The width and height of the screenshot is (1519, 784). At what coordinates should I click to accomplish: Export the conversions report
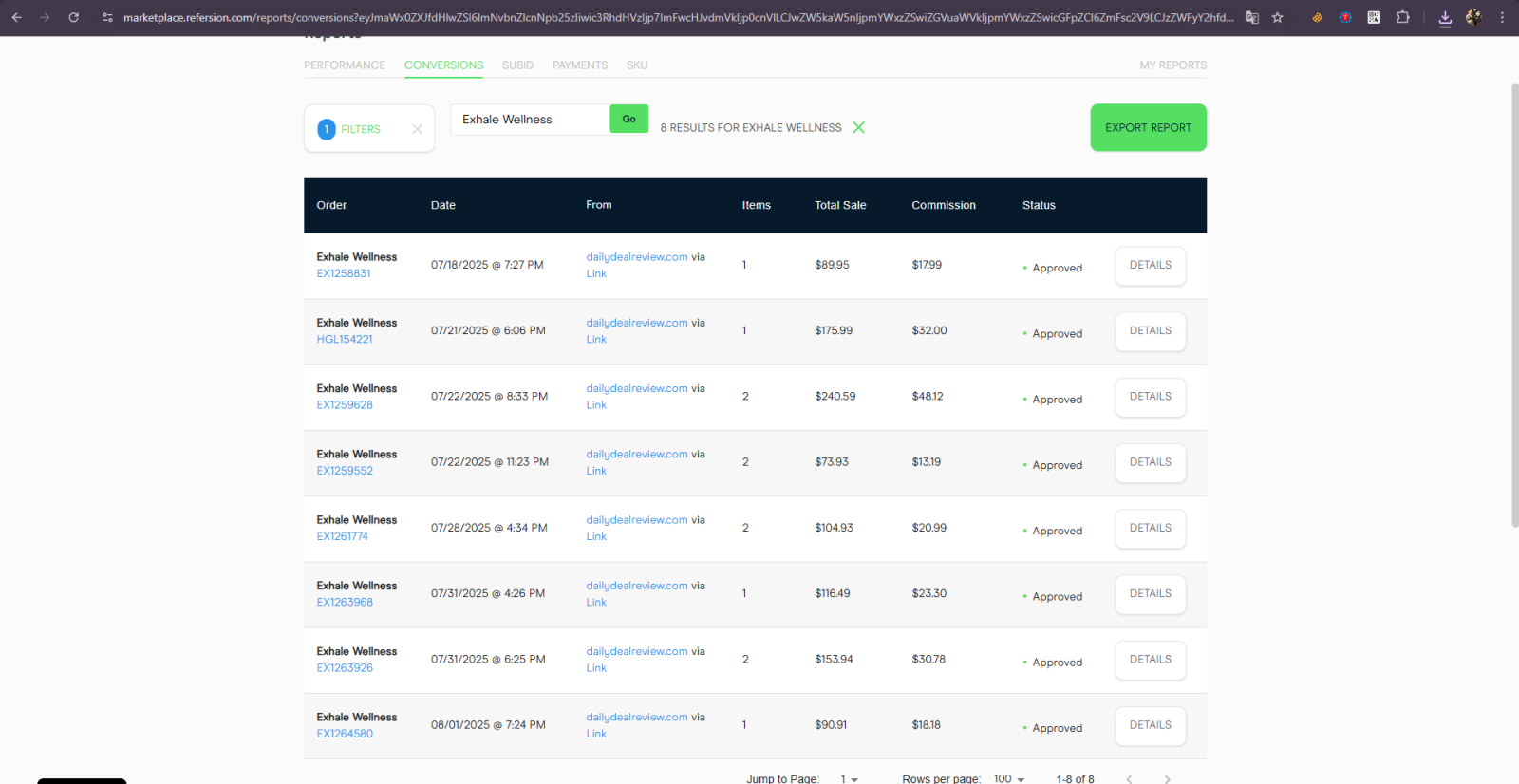tap(1149, 127)
